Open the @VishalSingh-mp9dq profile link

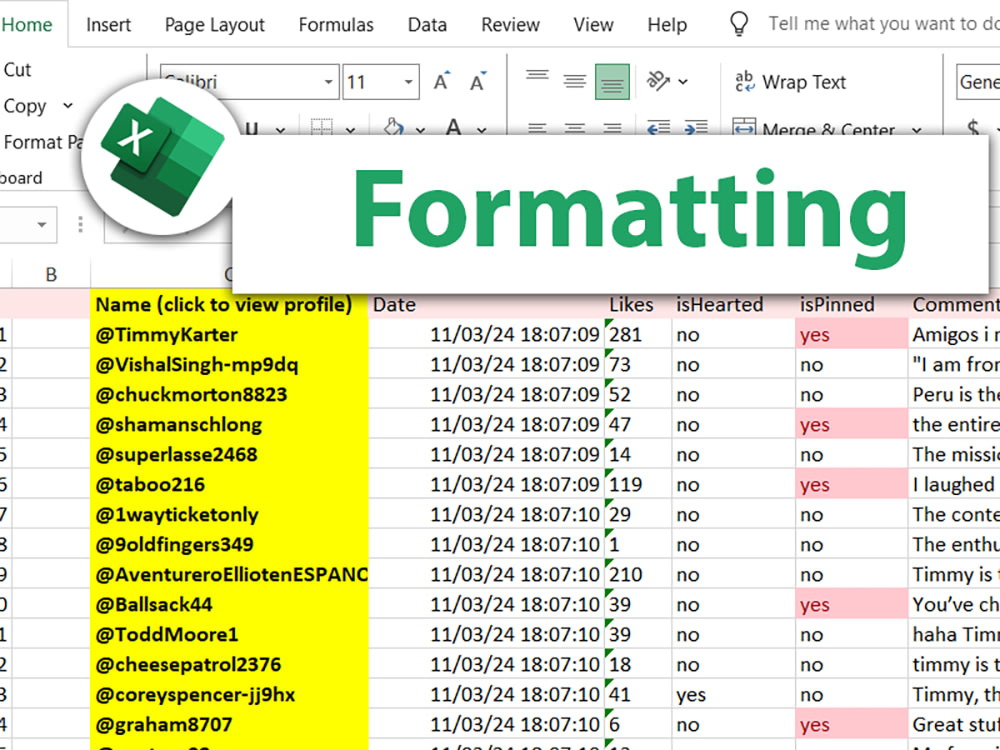coord(197,365)
